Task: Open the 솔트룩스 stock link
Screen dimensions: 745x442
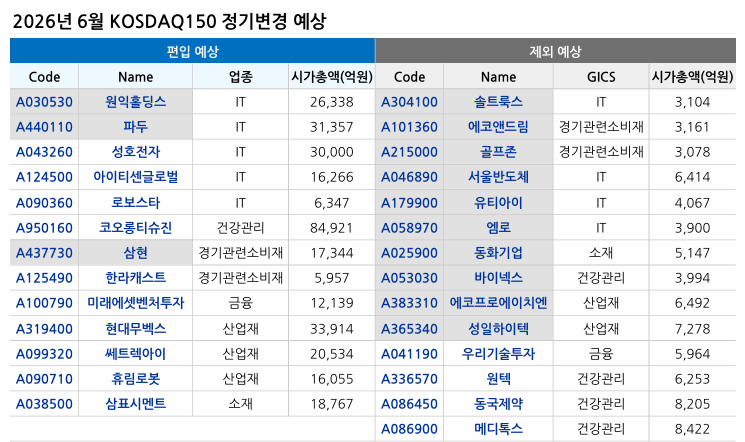Action: coord(498,102)
